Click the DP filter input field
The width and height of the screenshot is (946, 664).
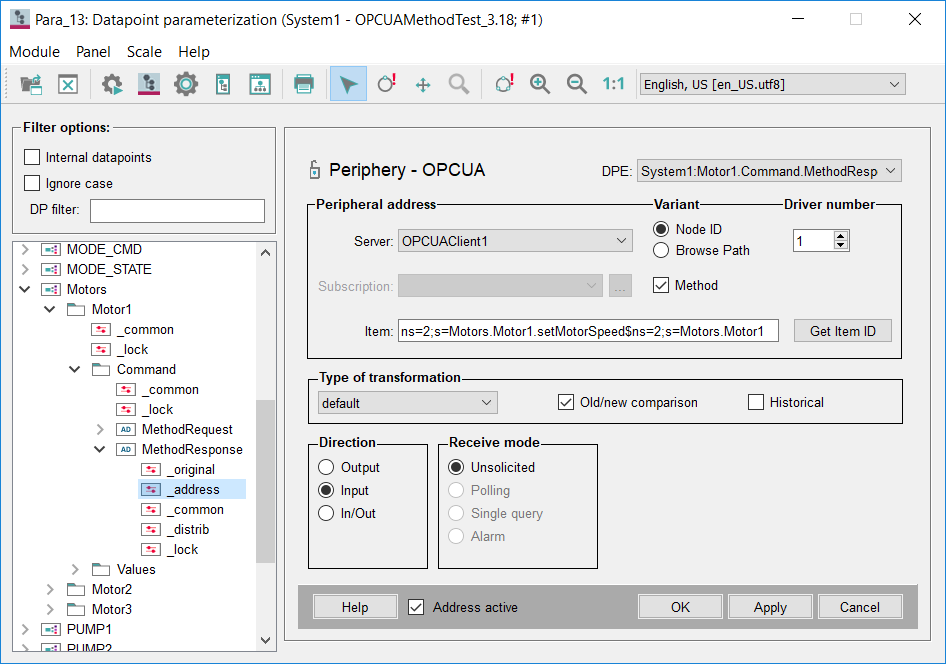pos(177,210)
